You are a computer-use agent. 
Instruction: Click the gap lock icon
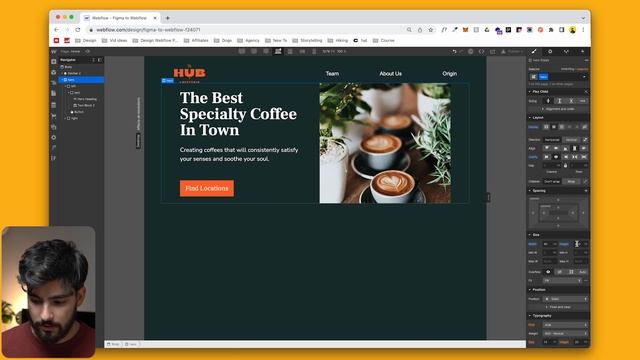click(x=565, y=166)
